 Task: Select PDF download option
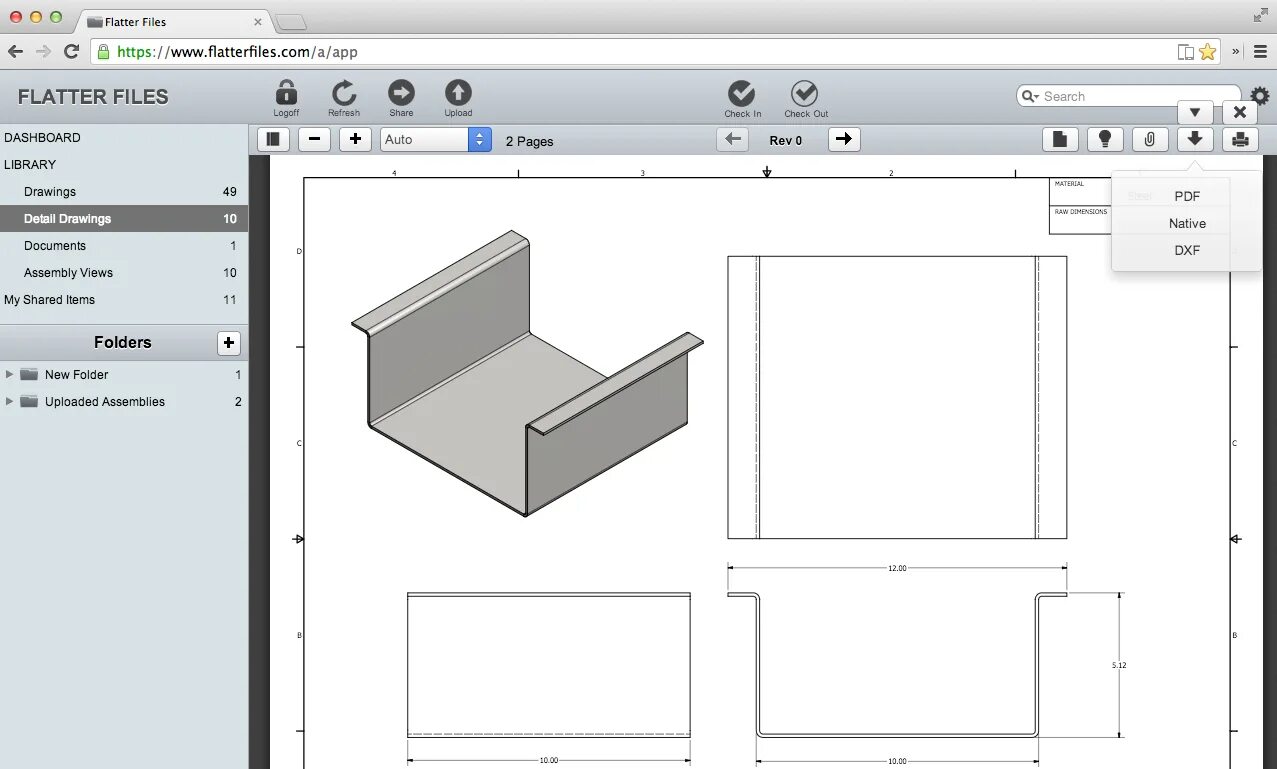(x=1187, y=197)
